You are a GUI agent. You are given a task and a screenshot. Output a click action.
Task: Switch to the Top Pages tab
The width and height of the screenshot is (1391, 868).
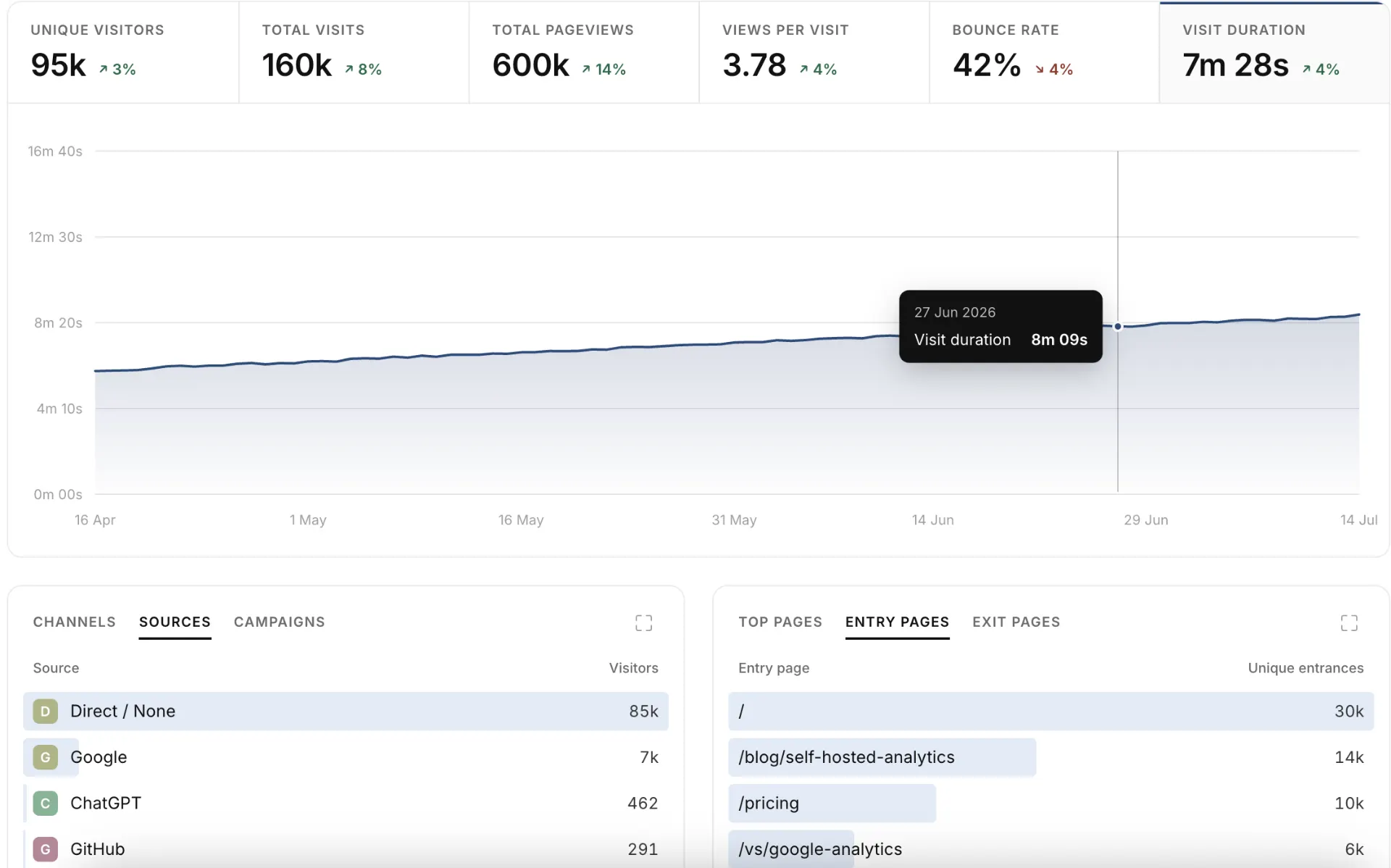(x=780, y=622)
